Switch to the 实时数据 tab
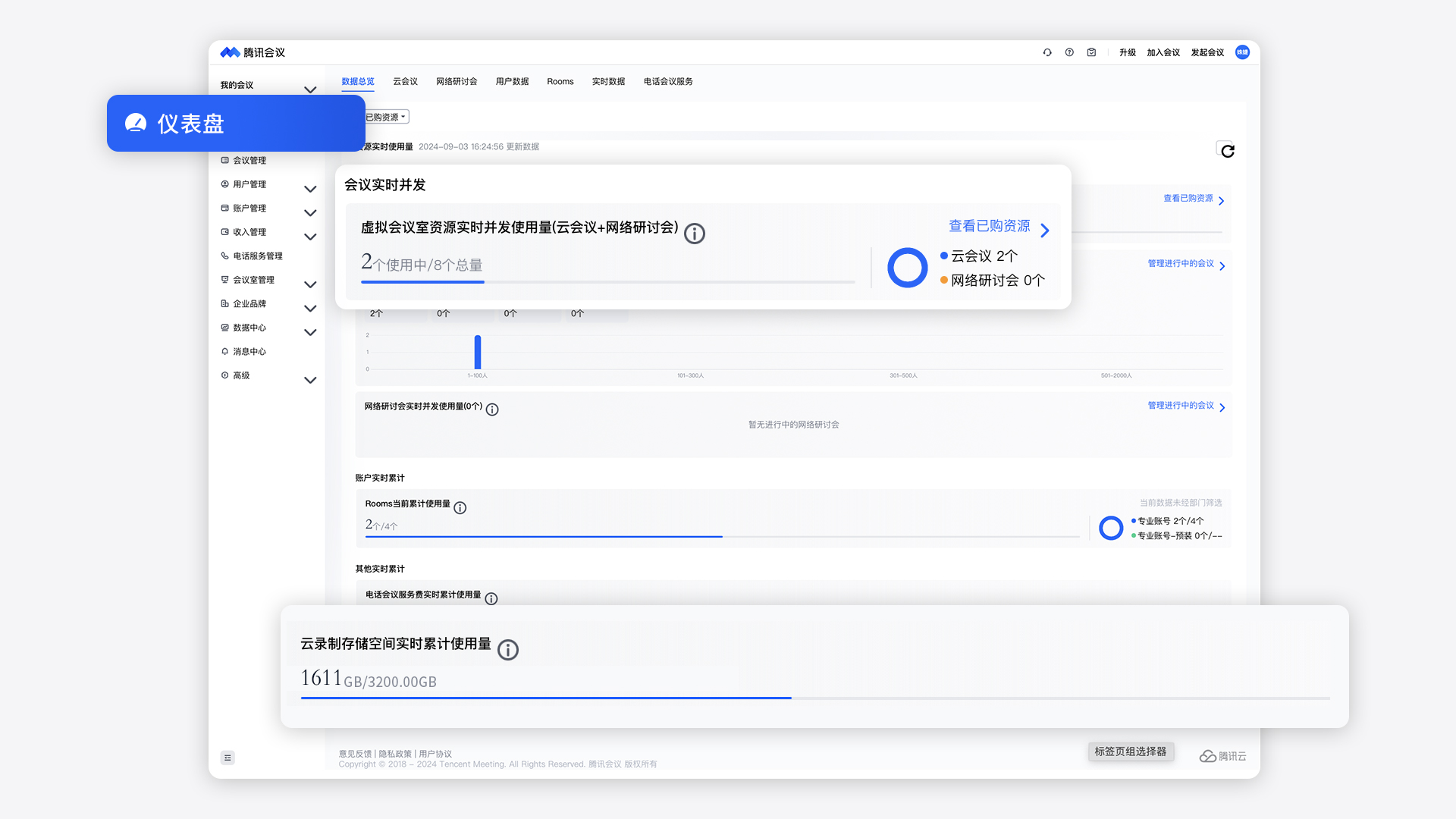 click(608, 81)
